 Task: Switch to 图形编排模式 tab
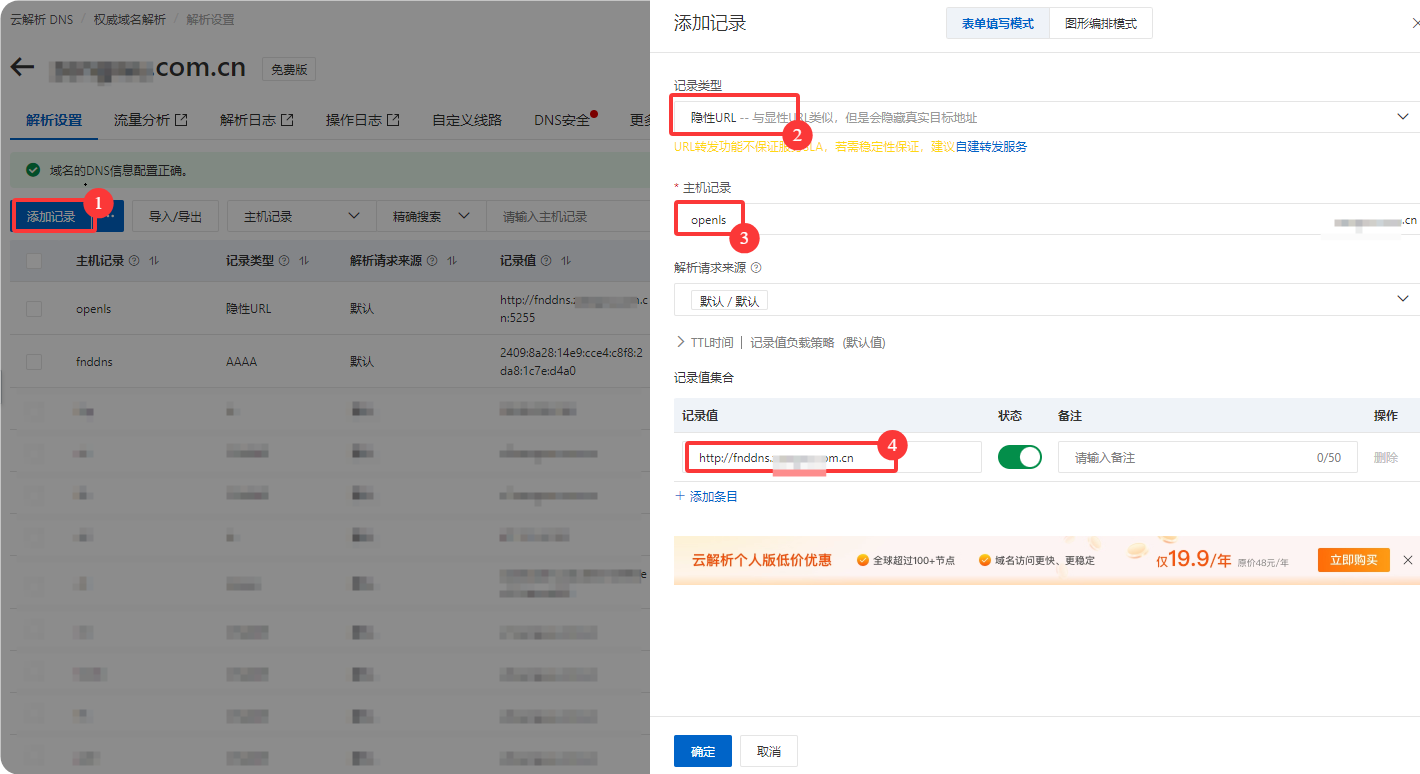tap(1100, 23)
